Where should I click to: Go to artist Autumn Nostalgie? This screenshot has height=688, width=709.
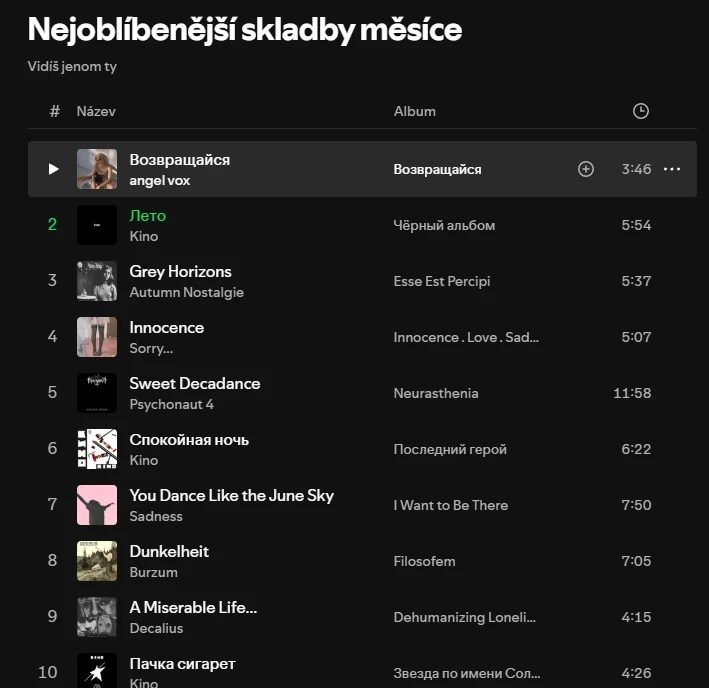click(186, 293)
